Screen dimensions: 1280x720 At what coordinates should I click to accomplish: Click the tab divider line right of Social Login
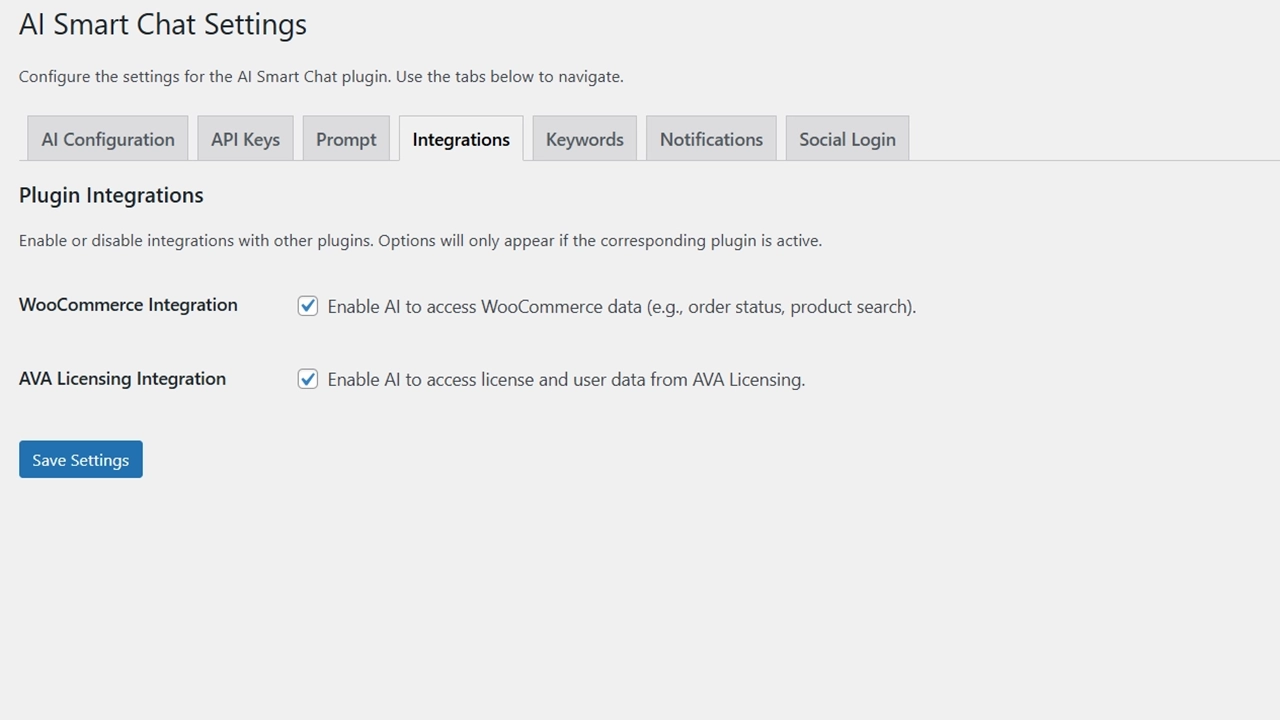click(1090, 160)
